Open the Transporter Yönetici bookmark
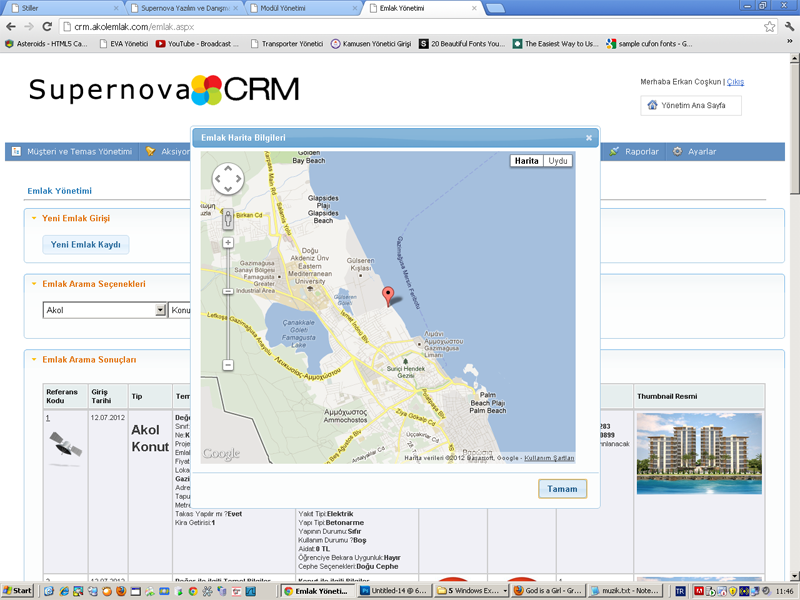800x600 pixels. (287, 44)
